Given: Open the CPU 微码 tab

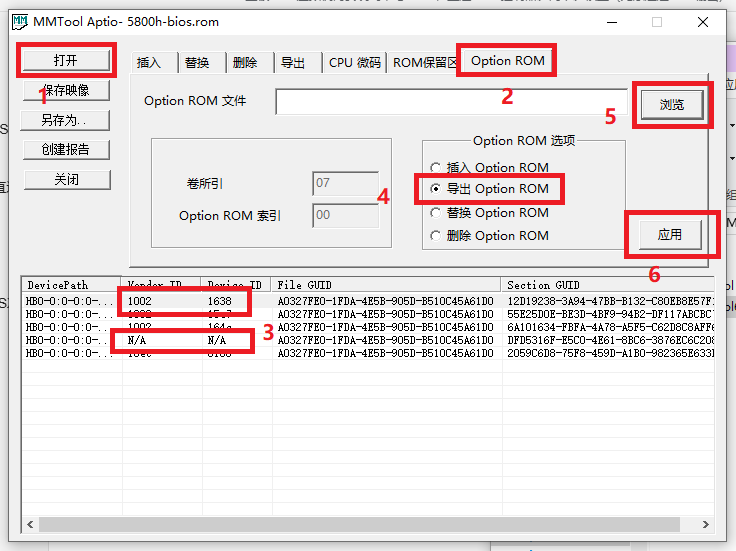Looking at the screenshot, I should [354, 63].
